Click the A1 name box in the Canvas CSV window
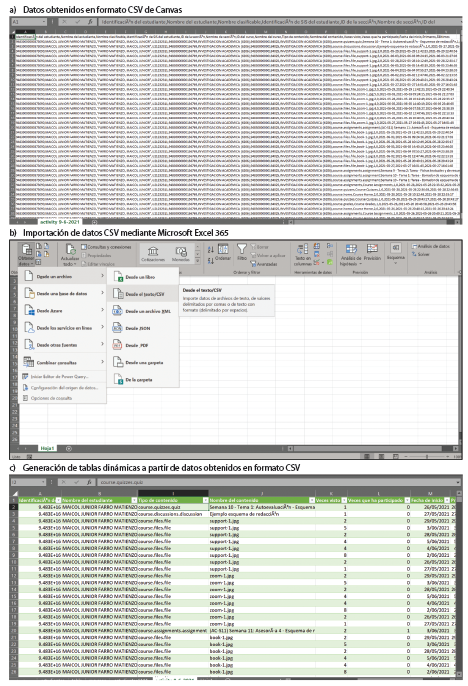The height and width of the screenshot is (686, 468). tap(28, 21)
